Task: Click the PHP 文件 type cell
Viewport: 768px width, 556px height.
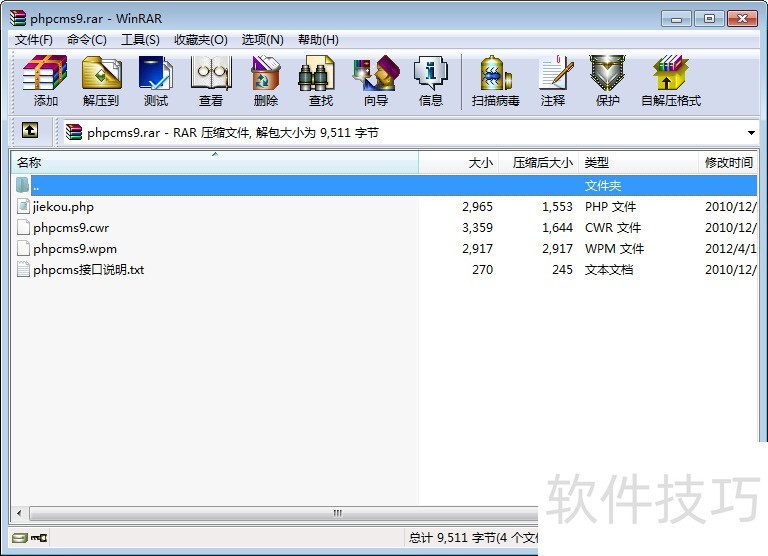Action: (610, 207)
